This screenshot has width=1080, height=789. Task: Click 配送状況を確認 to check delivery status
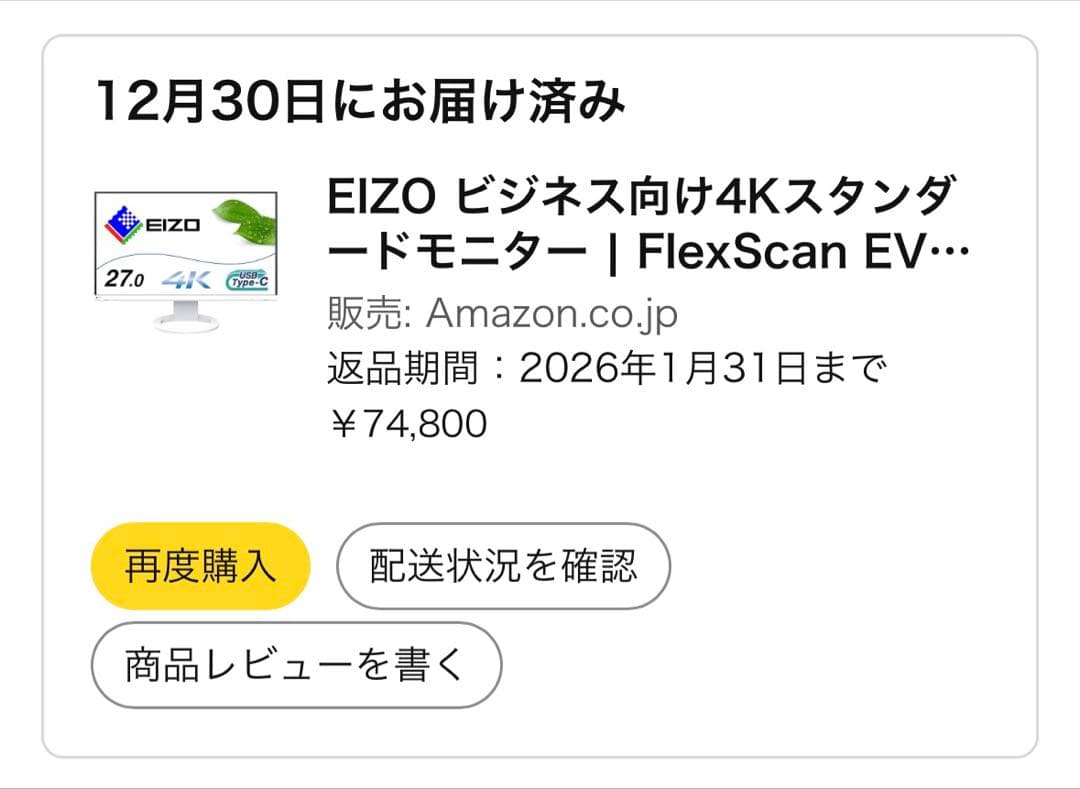pos(504,566)
